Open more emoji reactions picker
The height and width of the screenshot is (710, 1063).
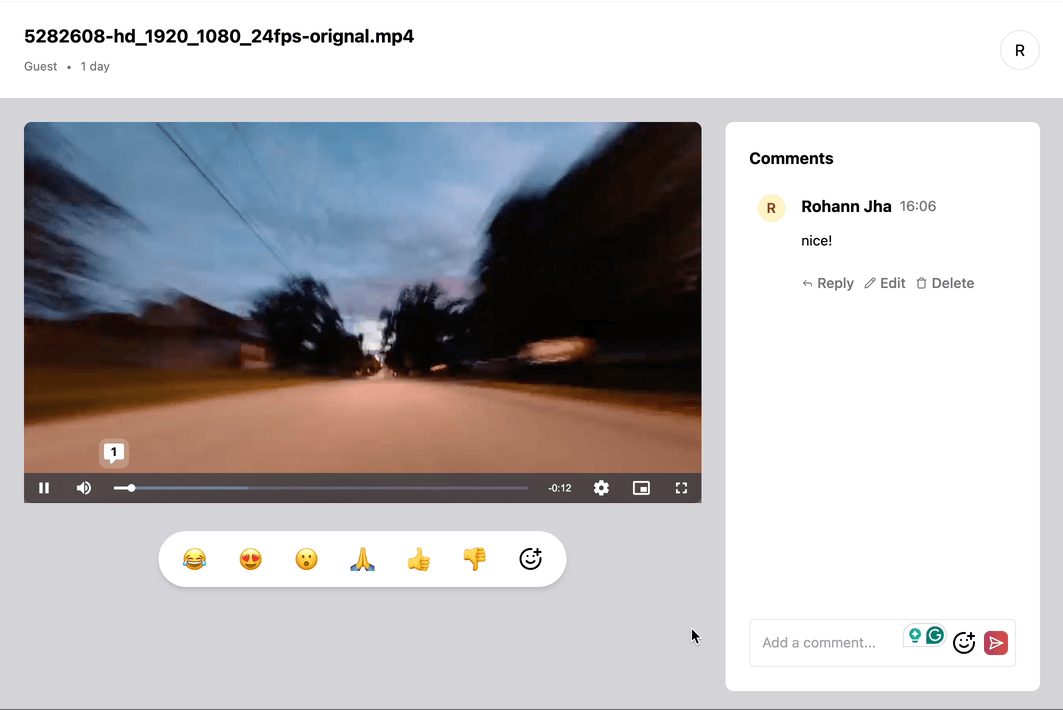[x=530, y=559]
